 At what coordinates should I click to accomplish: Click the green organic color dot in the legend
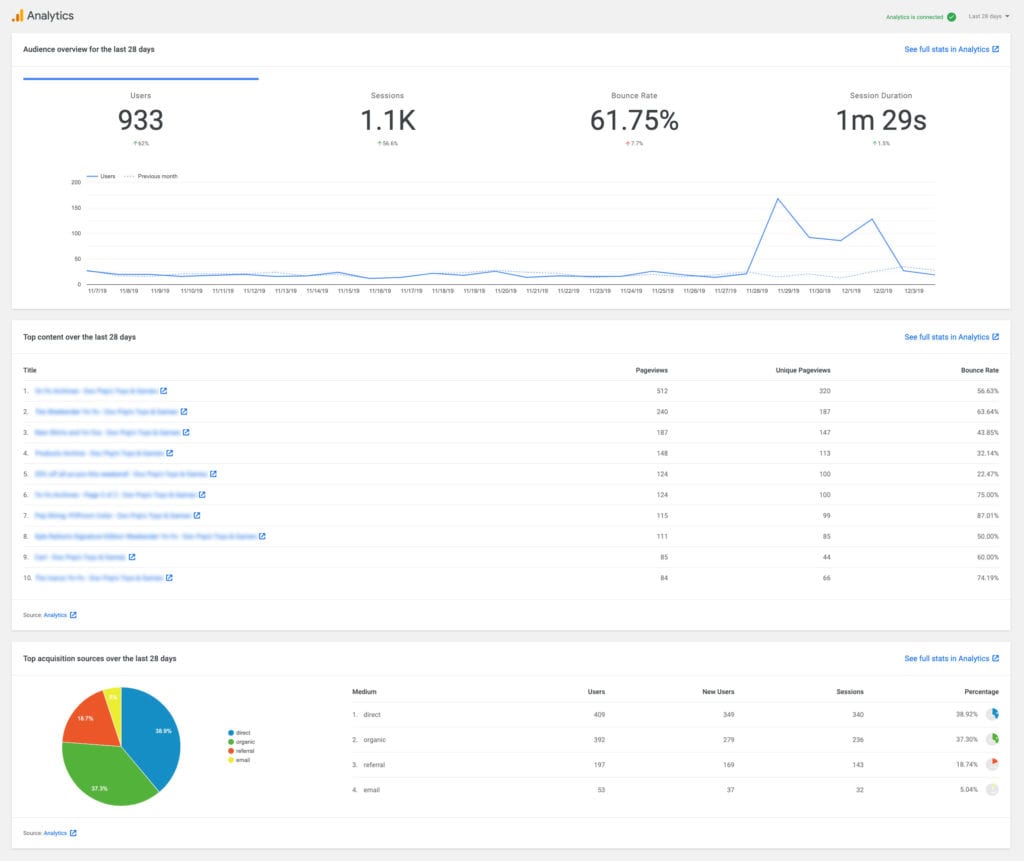tap(232, 741)
